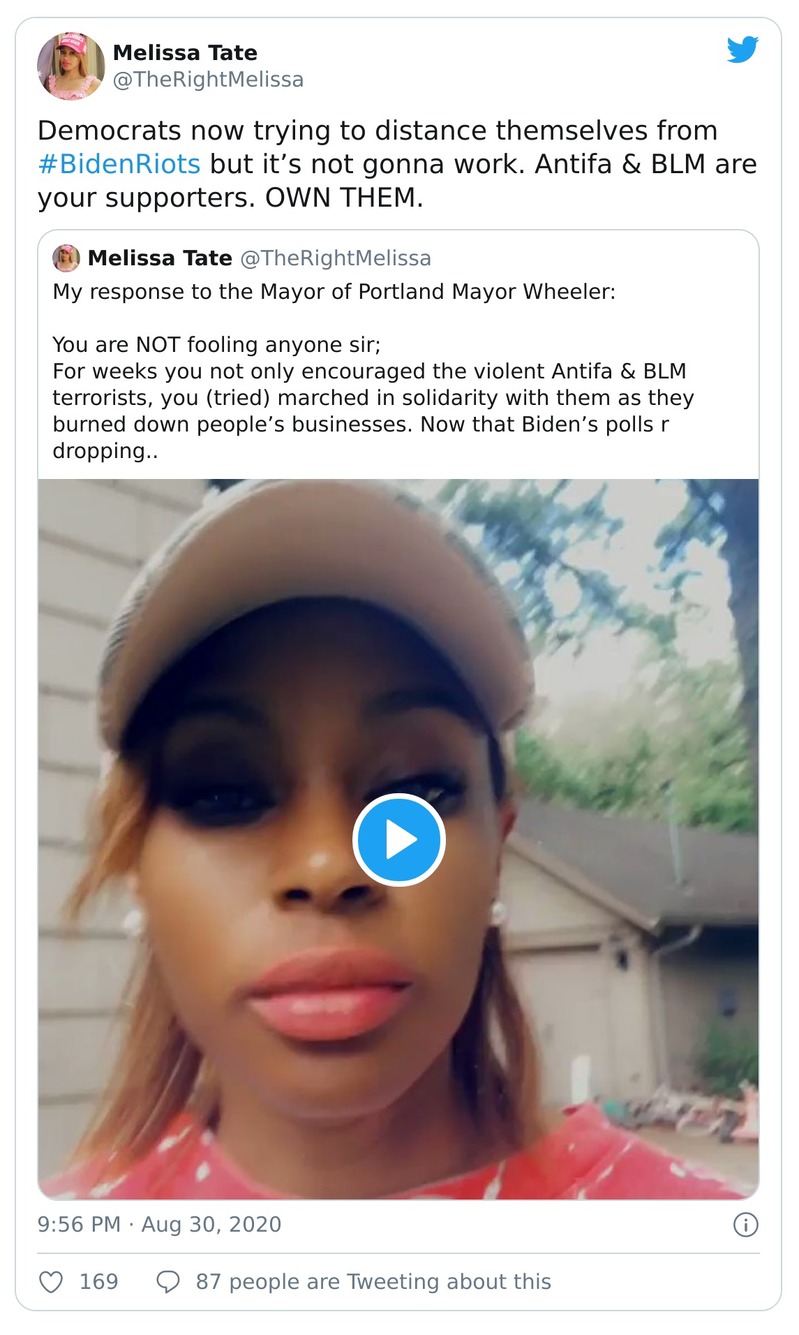The width and height of the screenshot is (799, 1335).
Task: Click the 169 likes count
Action: [x=98, y=1281]
